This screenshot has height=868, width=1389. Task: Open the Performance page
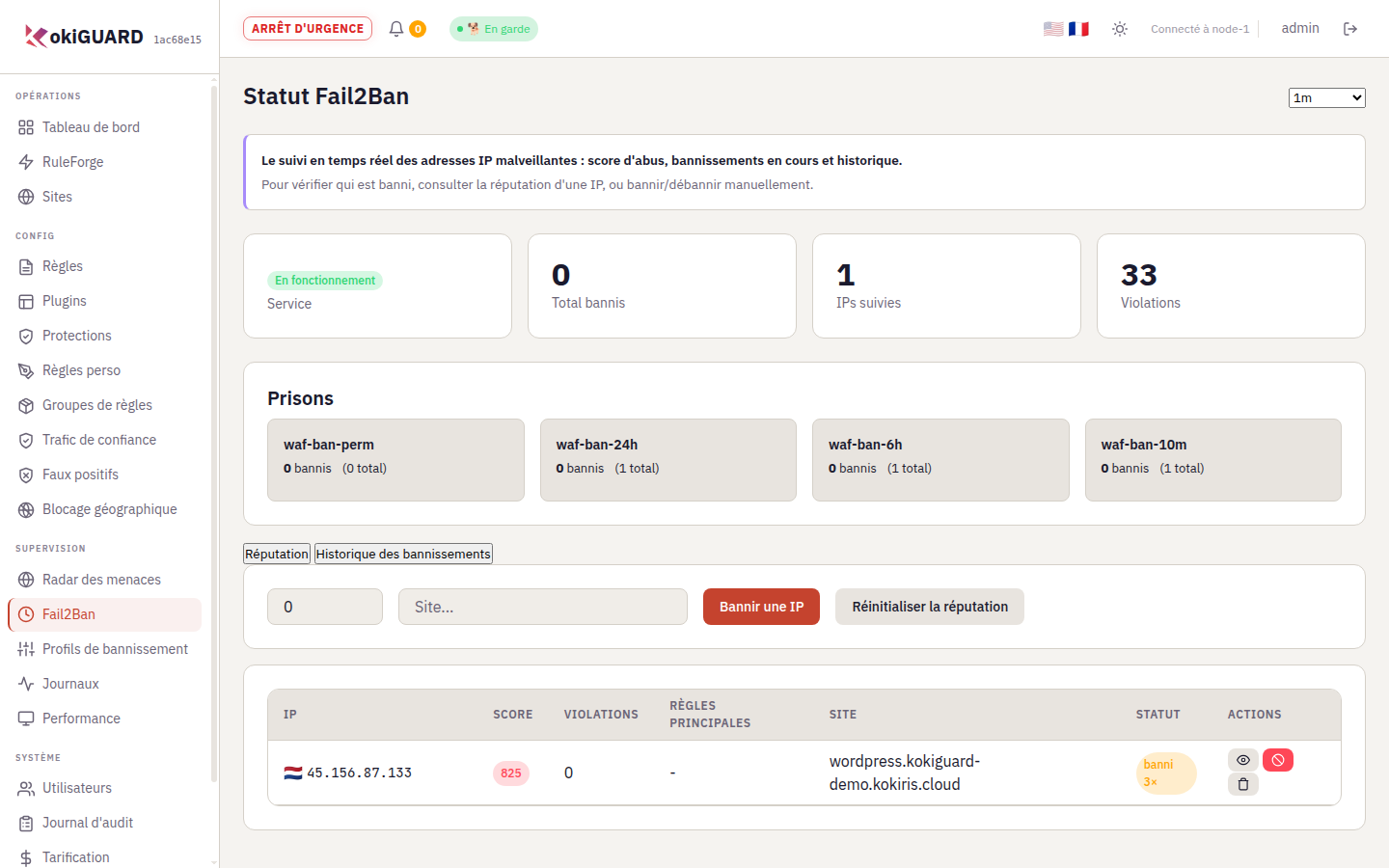[104, 719]
